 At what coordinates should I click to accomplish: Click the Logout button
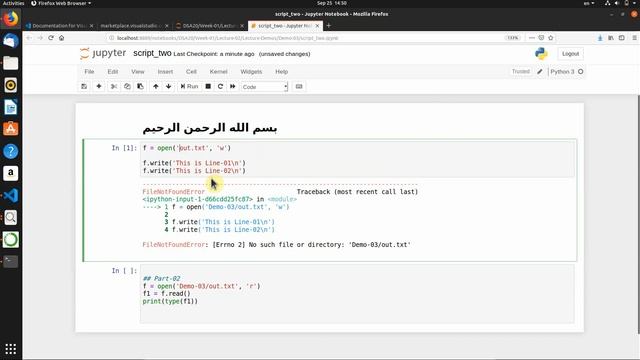tap(570, 53)
